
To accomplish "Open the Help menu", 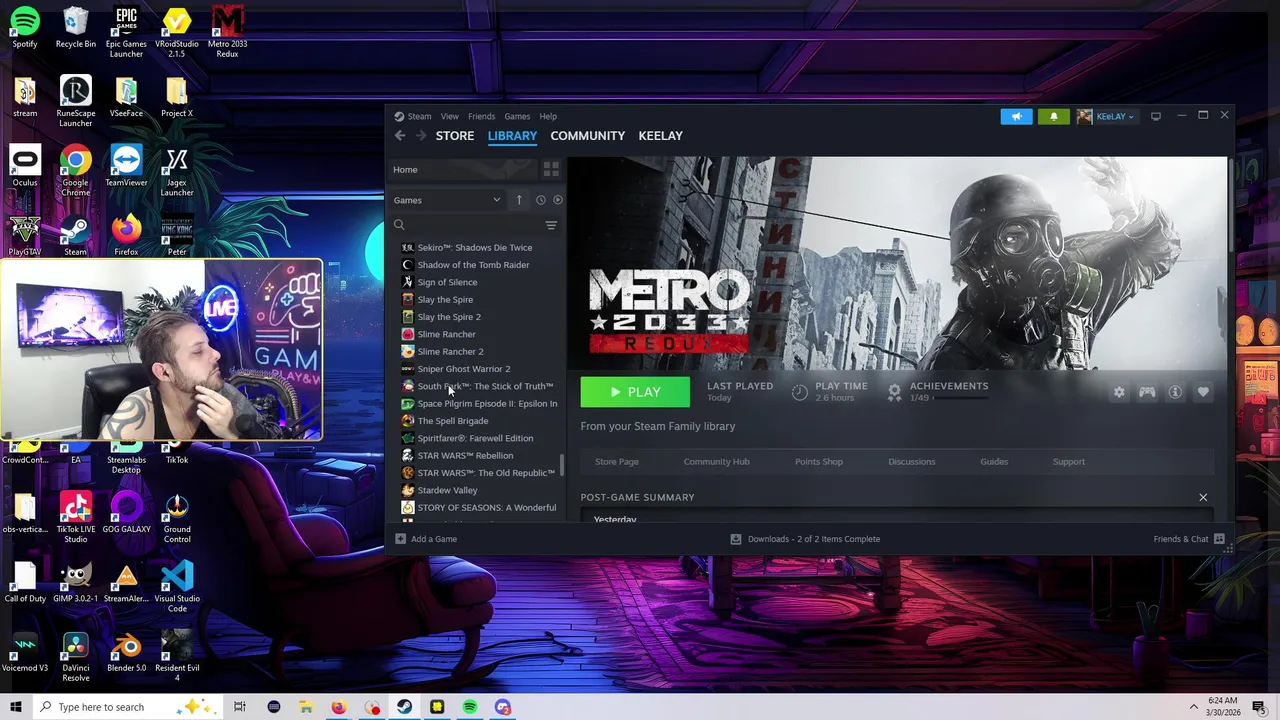I will click(x=548, y=116).
